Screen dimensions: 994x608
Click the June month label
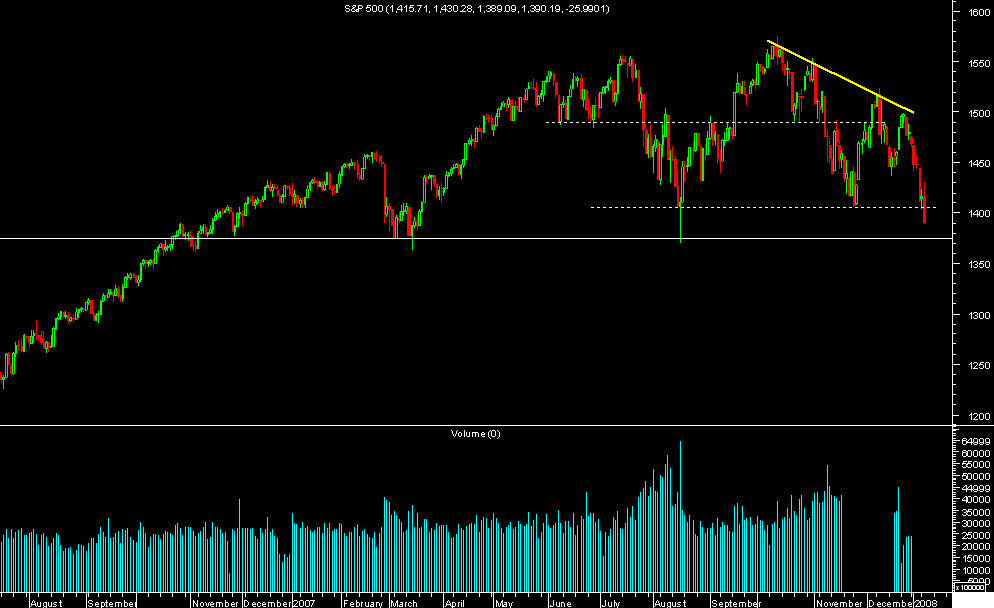point(560,603)
